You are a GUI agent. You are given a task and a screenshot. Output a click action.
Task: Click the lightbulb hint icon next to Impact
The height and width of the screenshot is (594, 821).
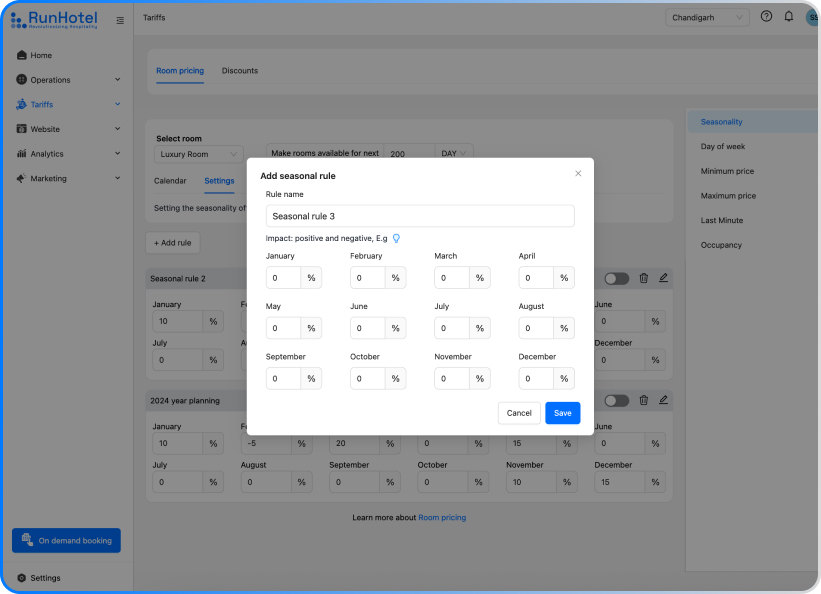pos(396,238)
